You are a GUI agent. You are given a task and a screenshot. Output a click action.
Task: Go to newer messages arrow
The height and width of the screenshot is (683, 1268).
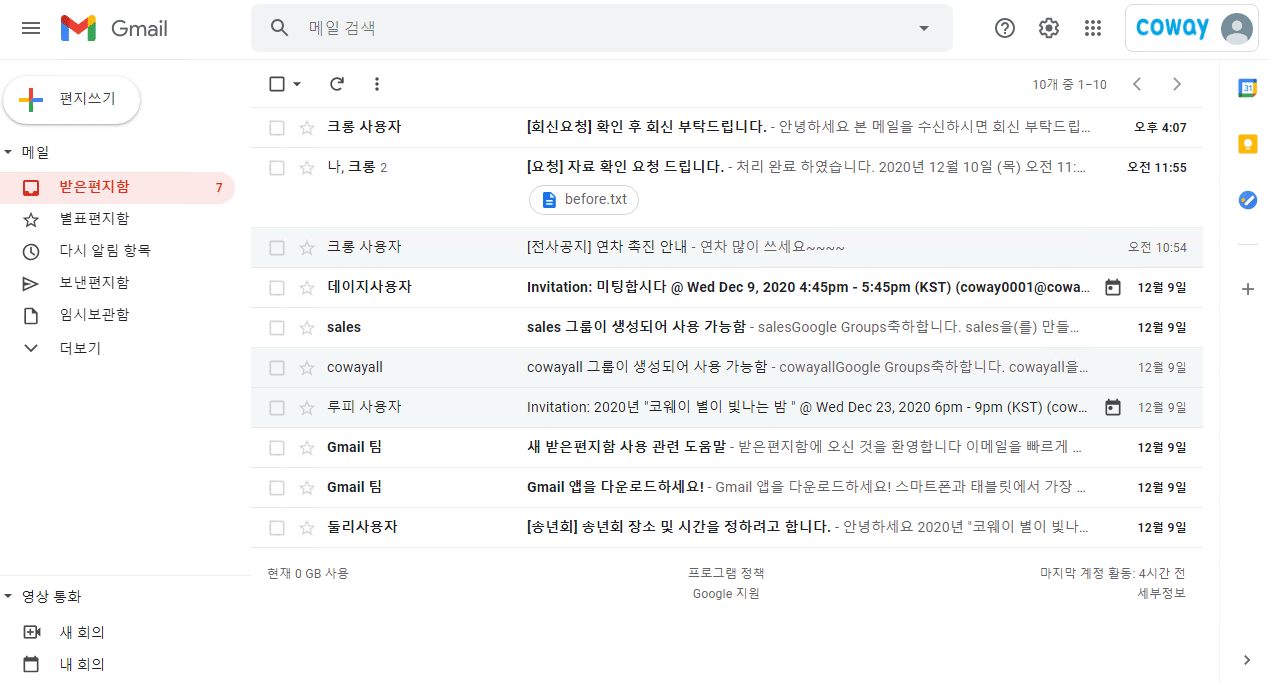pyautogui.click(x=1137, y=84)
